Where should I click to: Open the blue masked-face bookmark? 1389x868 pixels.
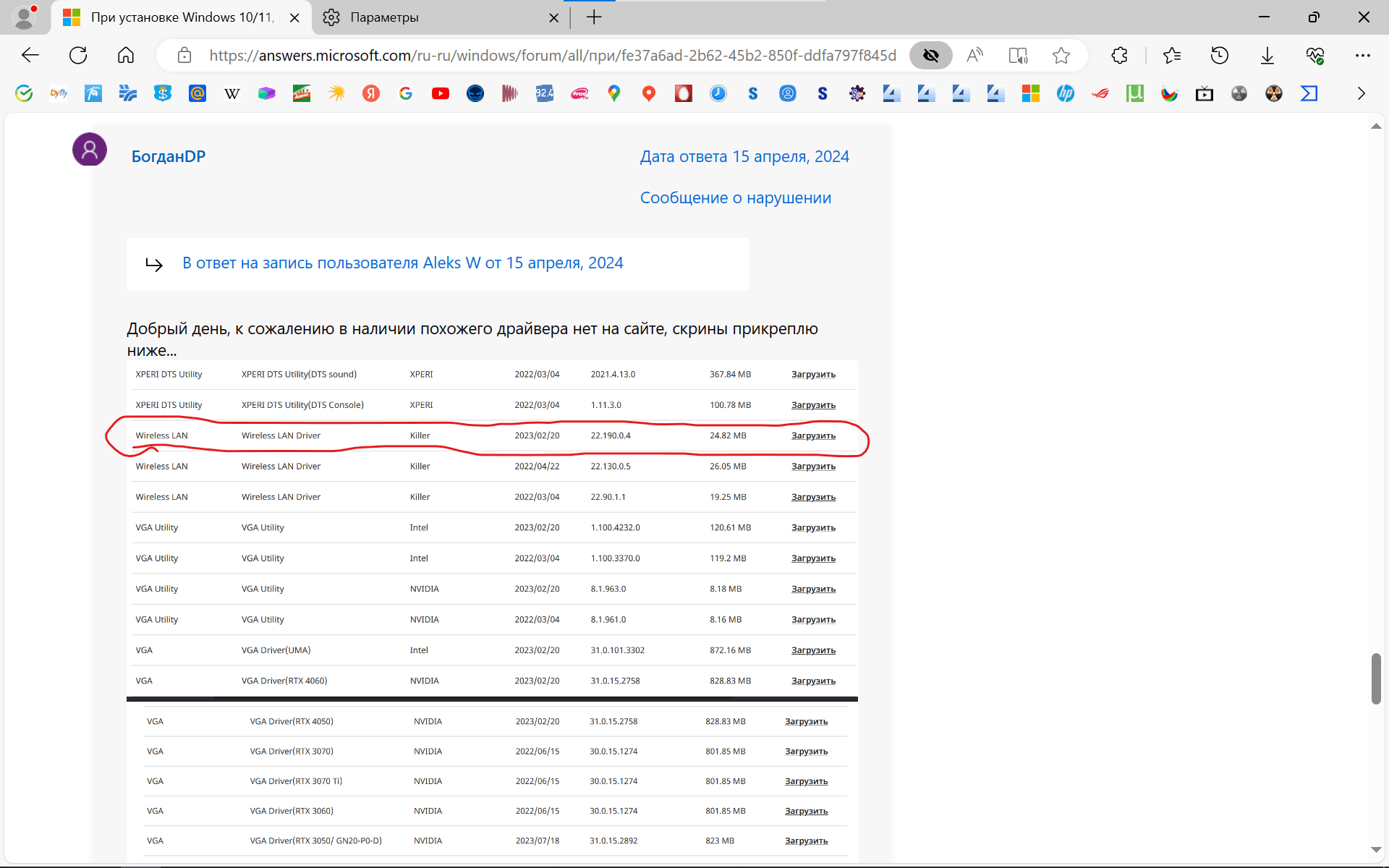coord(475,93)
